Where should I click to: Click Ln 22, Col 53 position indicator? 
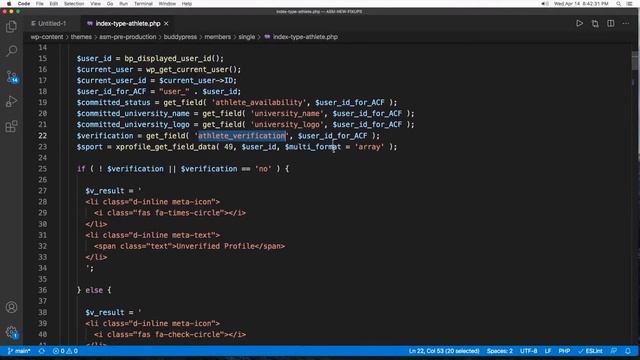pyautogui.click(x=444, y=351)
